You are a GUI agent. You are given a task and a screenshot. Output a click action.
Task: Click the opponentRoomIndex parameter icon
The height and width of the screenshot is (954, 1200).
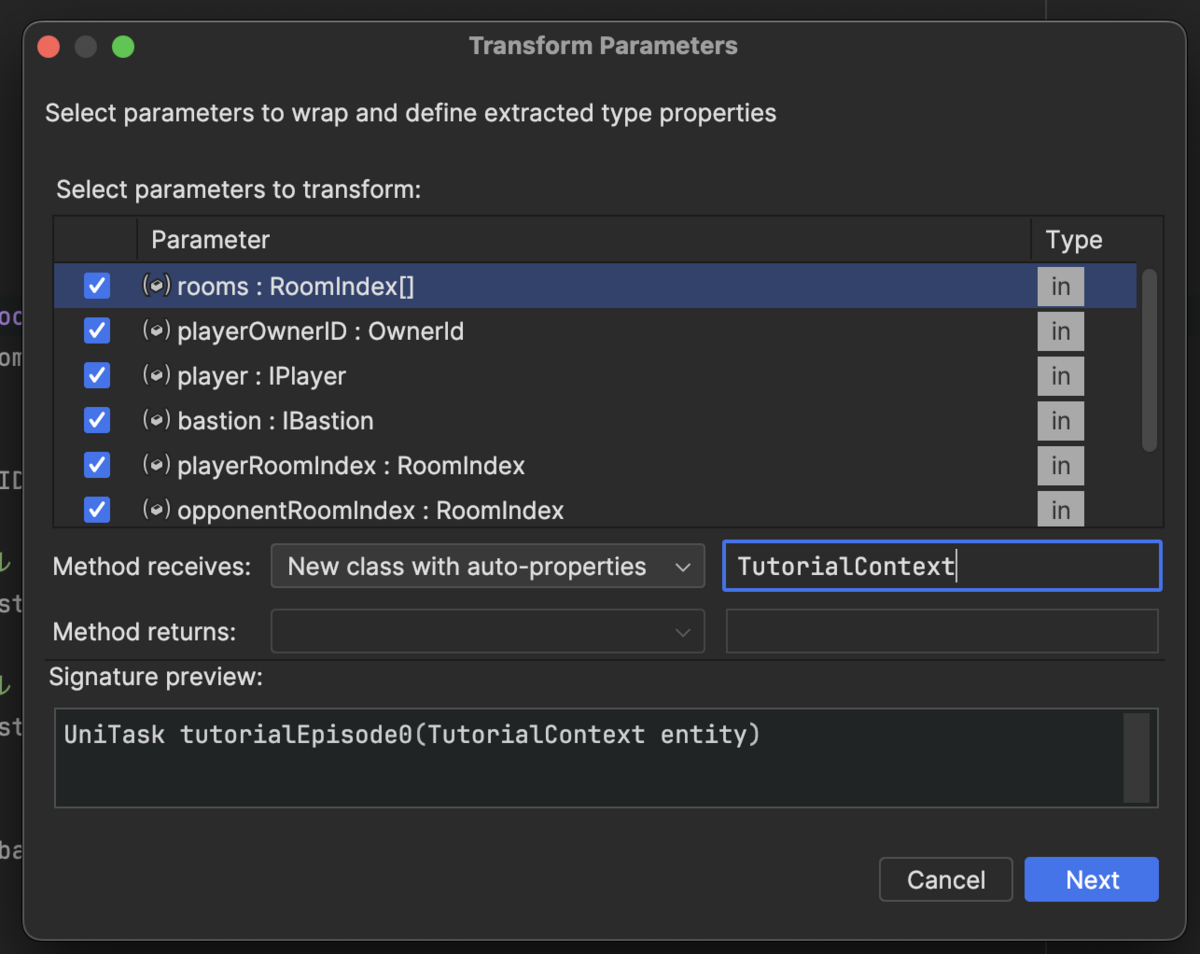point(156,510)
